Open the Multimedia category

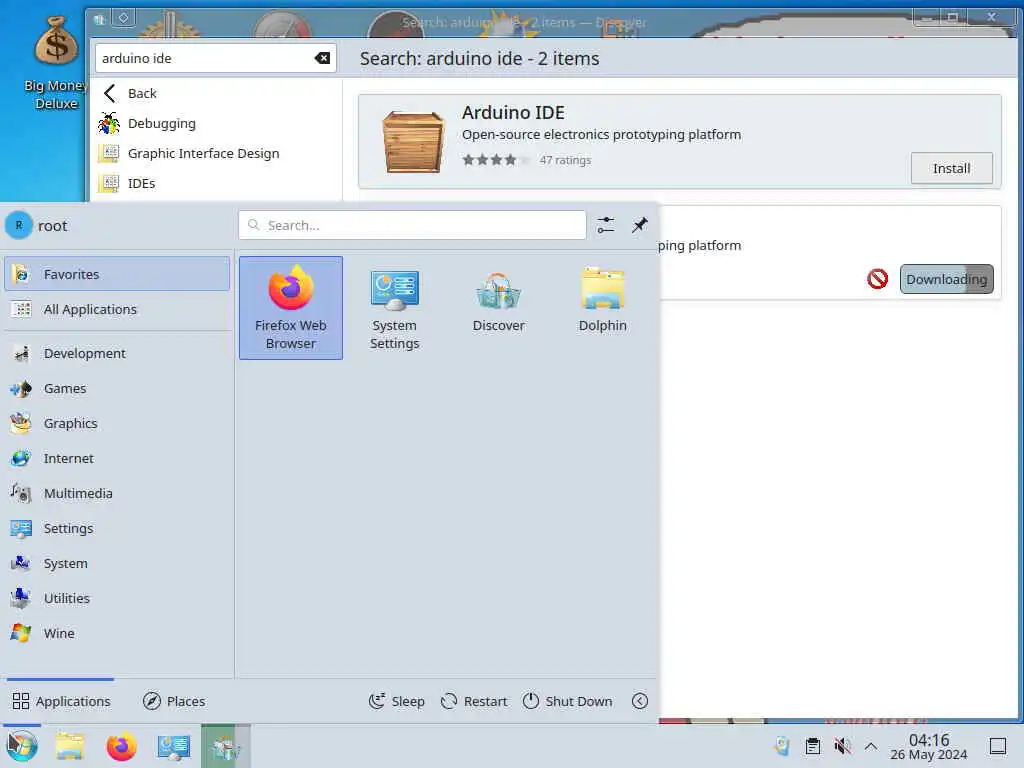[x=117, y=494]
